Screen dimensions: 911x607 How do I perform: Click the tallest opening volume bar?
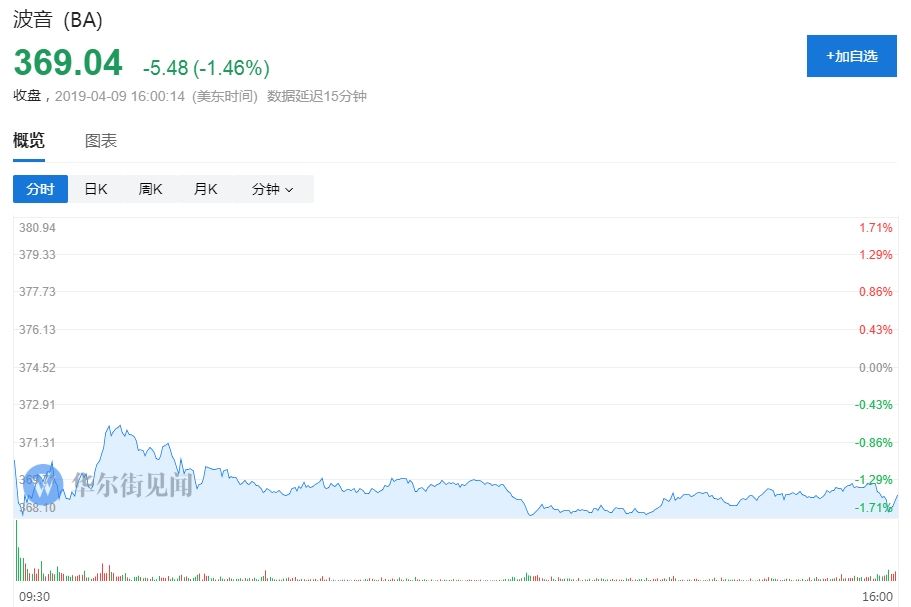[16, 551]
